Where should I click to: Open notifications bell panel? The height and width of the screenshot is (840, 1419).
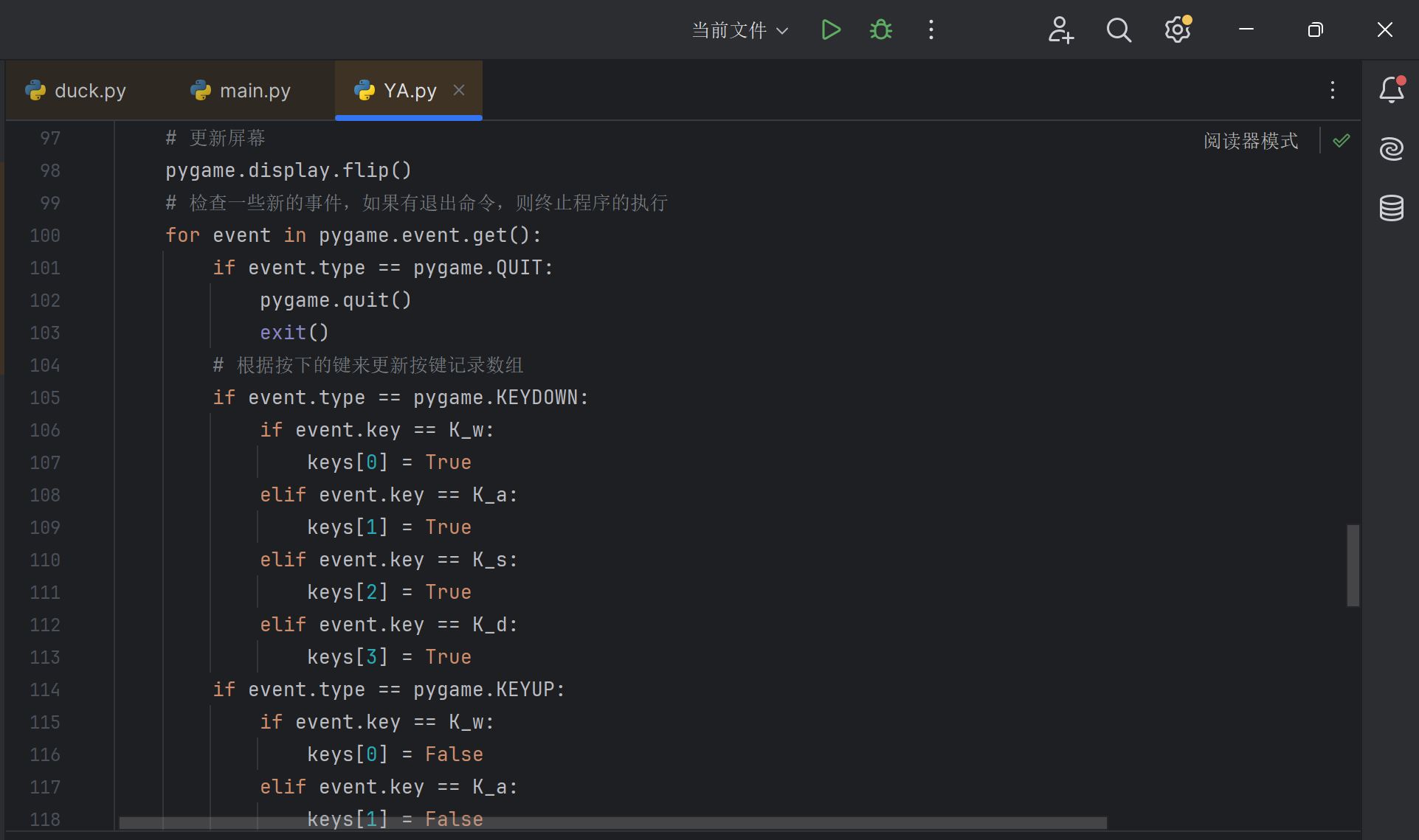tap(1392, 90)
